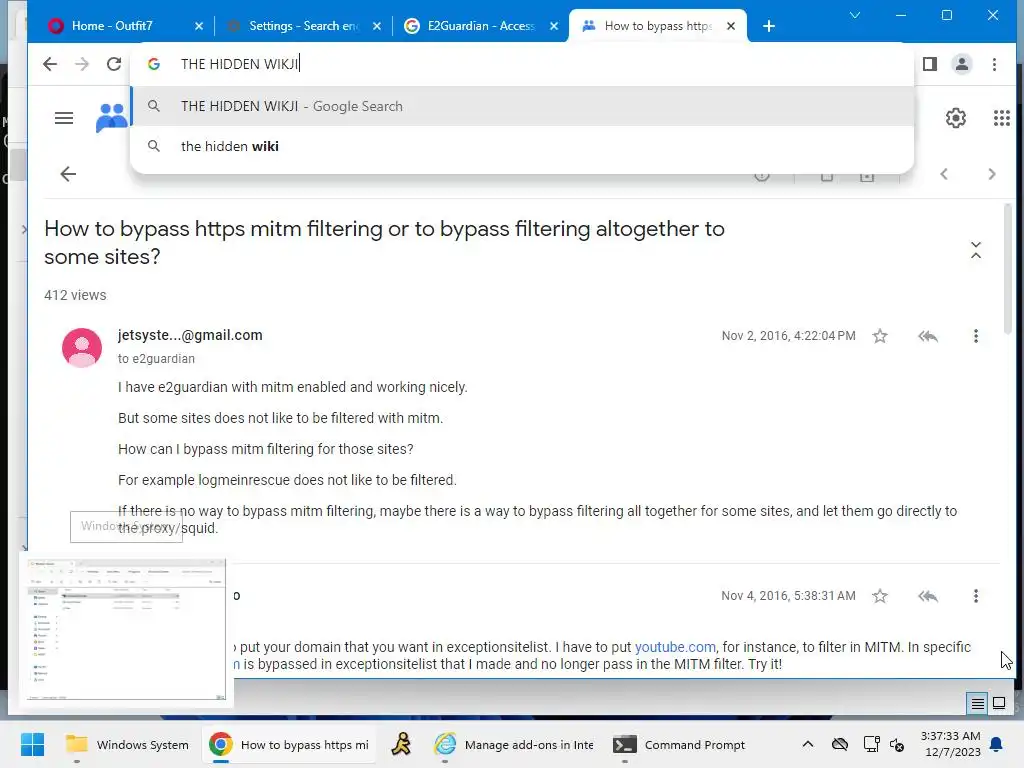Reply all to the Nov 4 message

pos(928,596)
